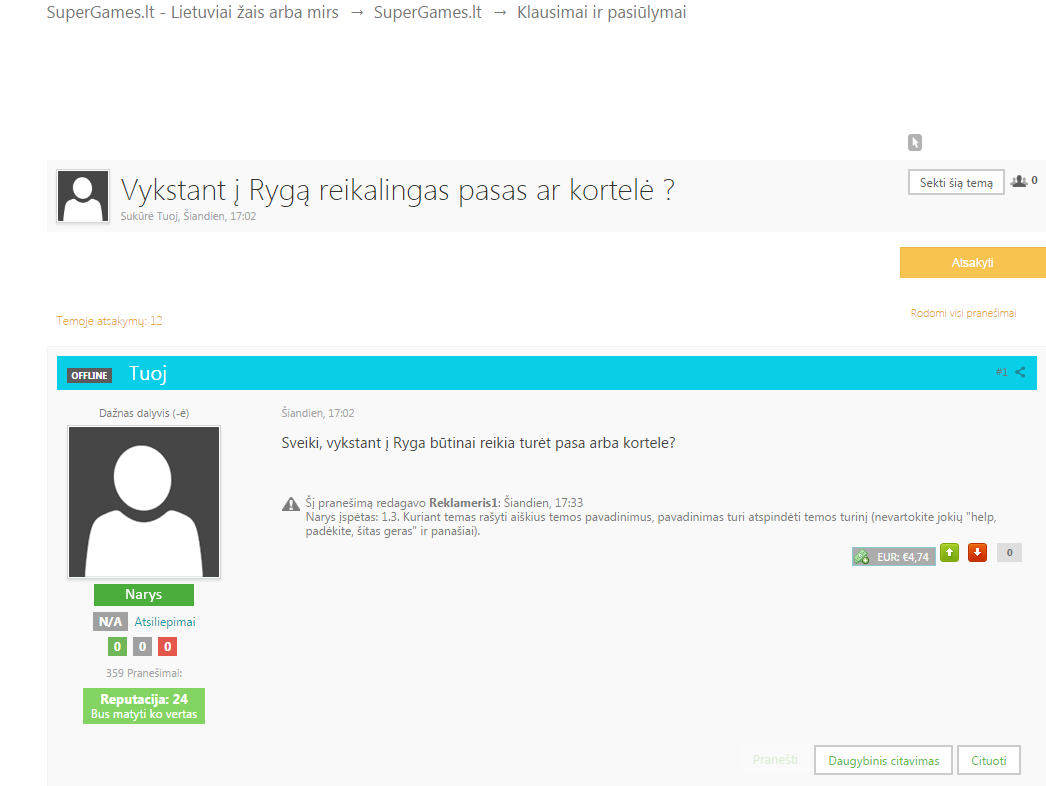
Task: Upvote the post with green arrow
Action: click(949, 552)
